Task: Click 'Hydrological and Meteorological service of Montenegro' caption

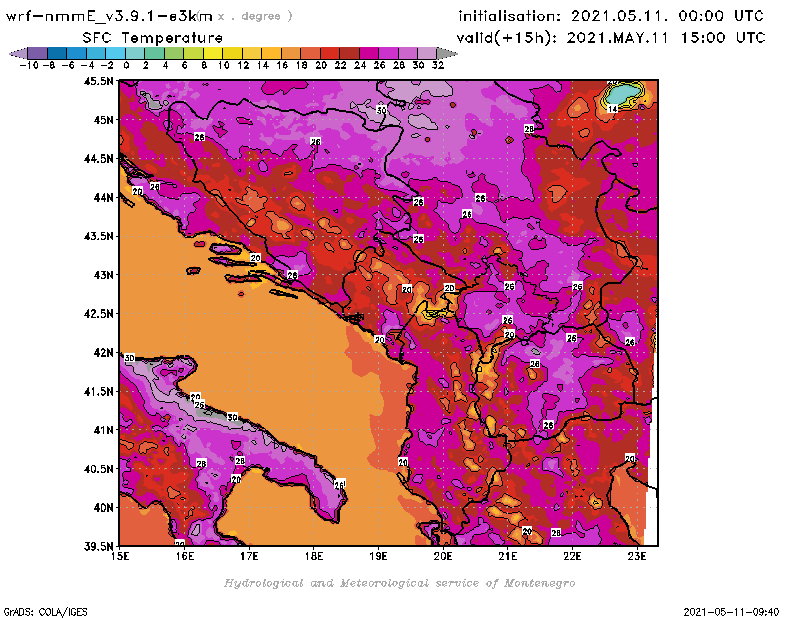Action: pyautogui.click(x=399, y=583)
